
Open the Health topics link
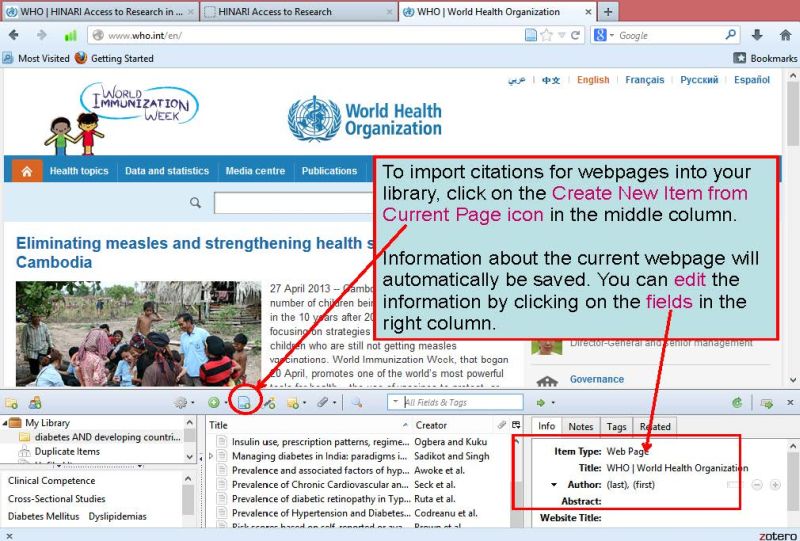point(79,171)
